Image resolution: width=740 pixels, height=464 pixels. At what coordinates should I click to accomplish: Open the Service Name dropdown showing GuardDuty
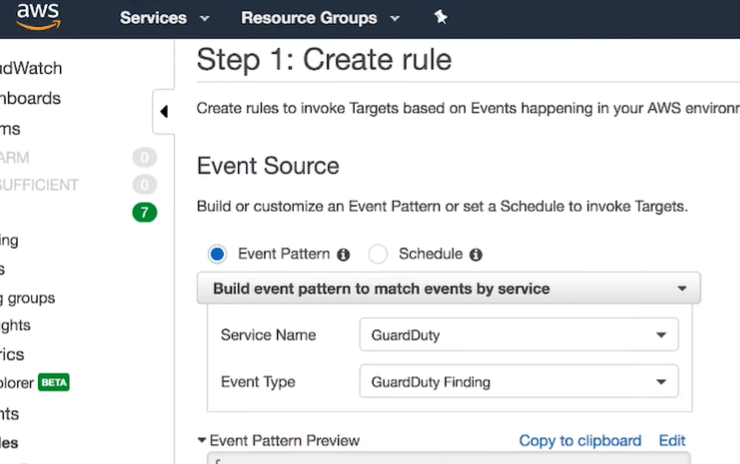click(x=518, y=335)
